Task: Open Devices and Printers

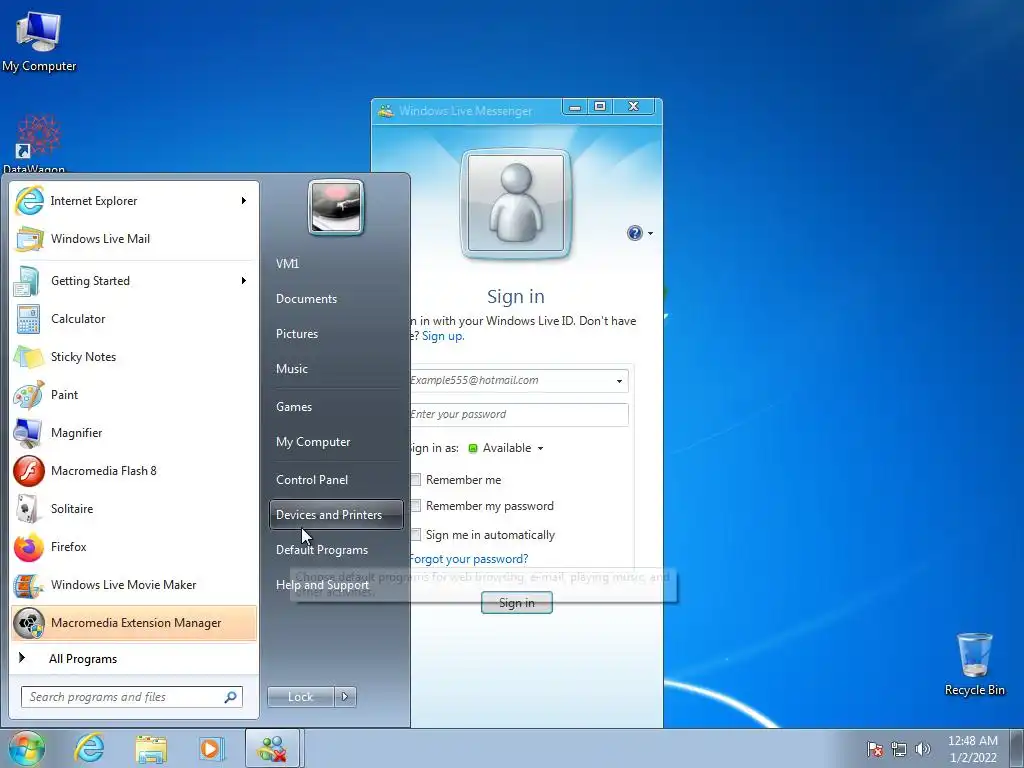Action: click(x=336, y=515)
